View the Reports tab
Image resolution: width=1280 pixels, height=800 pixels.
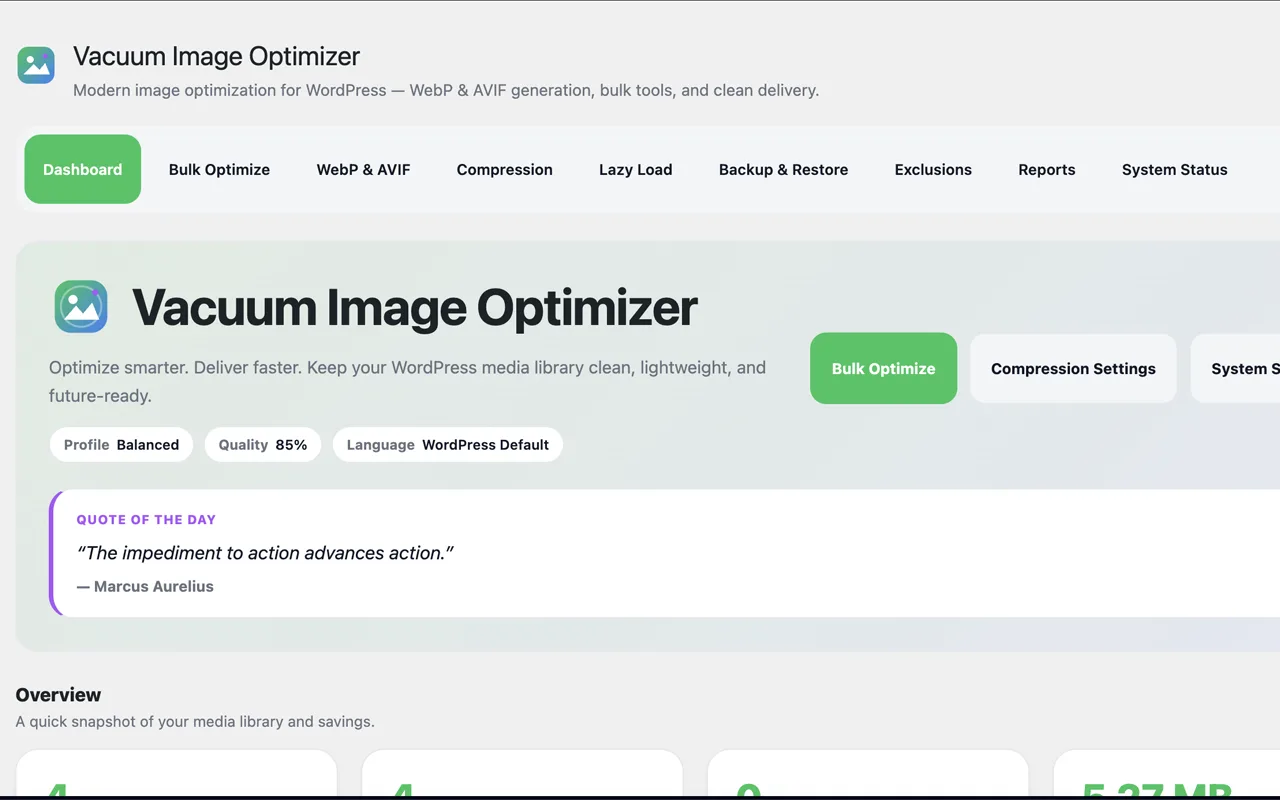click(x=1047, y=169)
